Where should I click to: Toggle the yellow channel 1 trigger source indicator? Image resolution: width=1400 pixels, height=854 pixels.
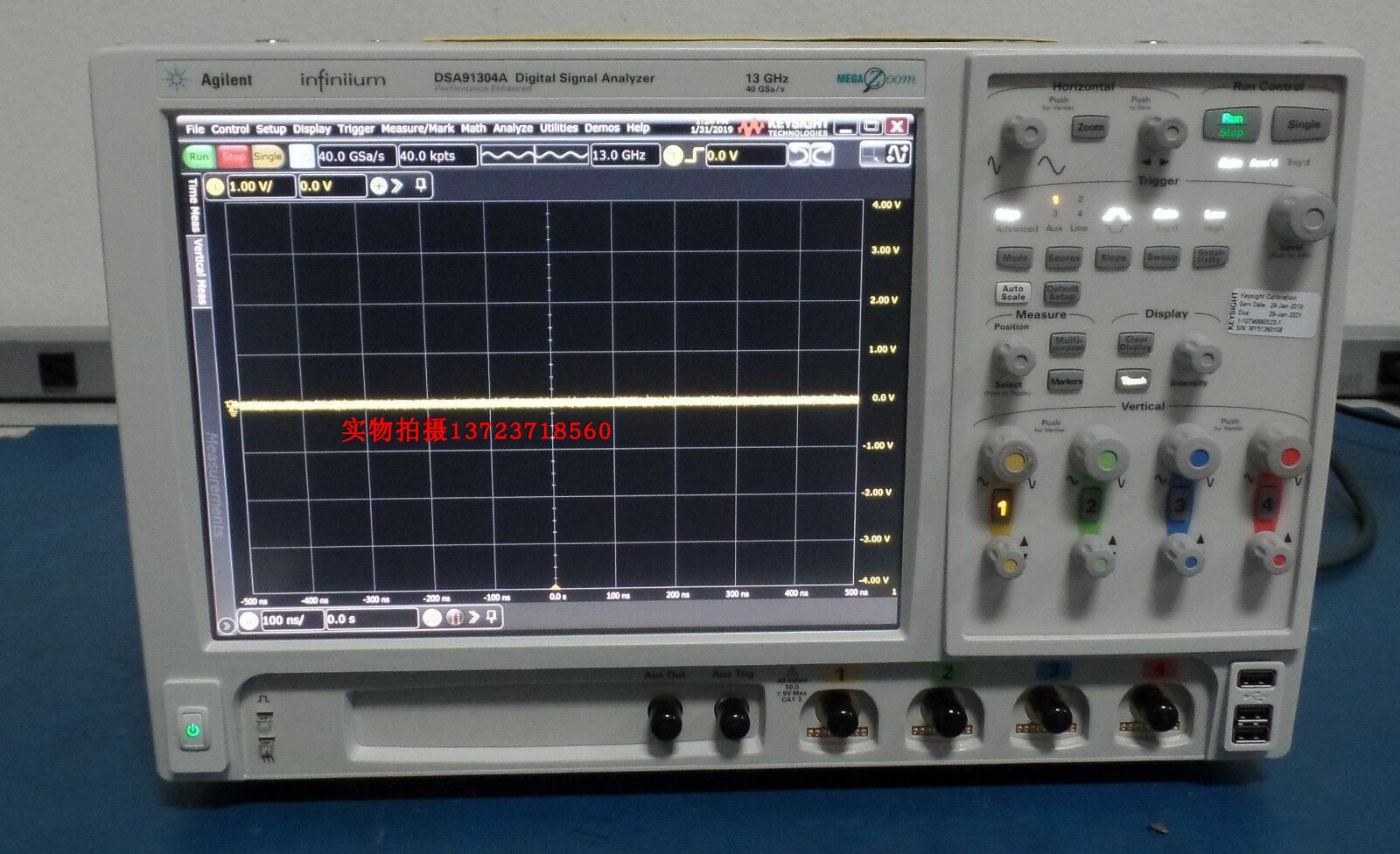click(672, 156)
